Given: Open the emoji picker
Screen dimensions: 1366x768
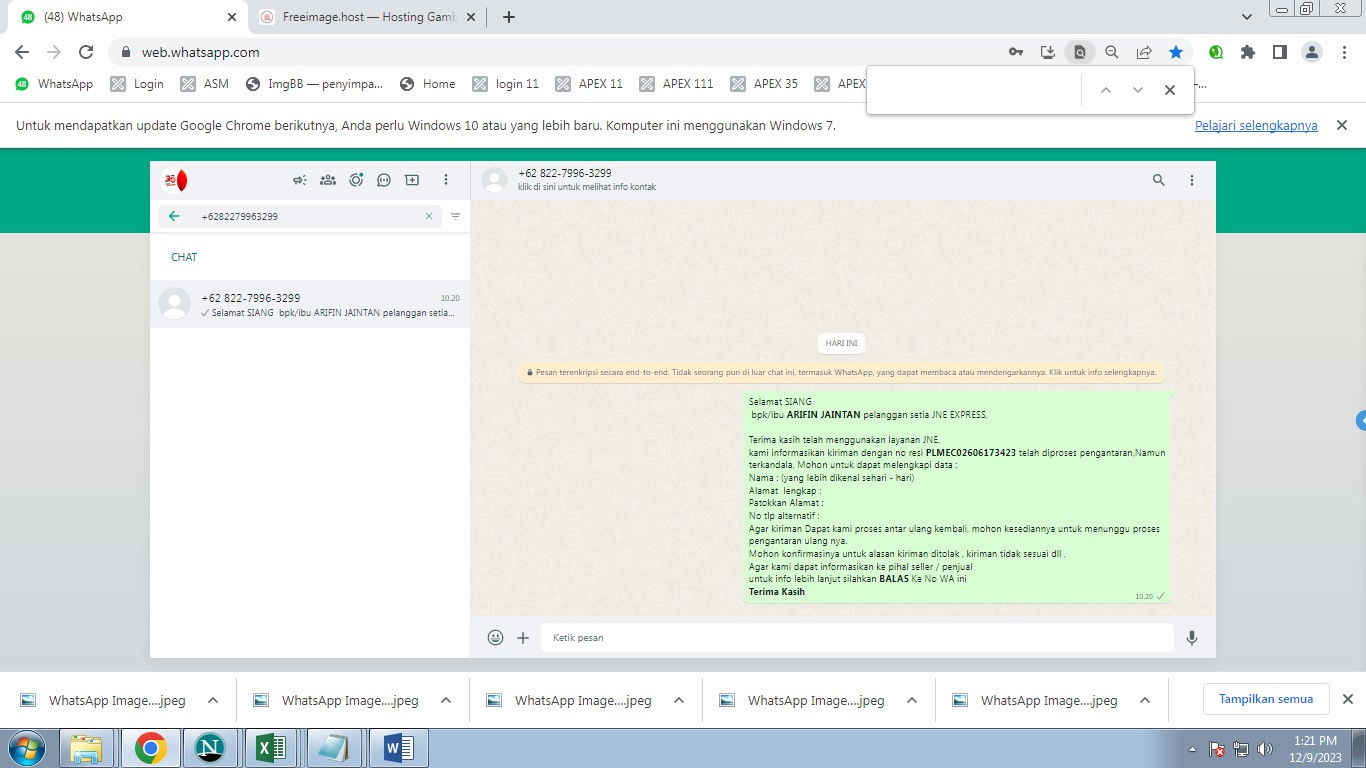Looking at the screenshot, I should click(x=495, y=637).
